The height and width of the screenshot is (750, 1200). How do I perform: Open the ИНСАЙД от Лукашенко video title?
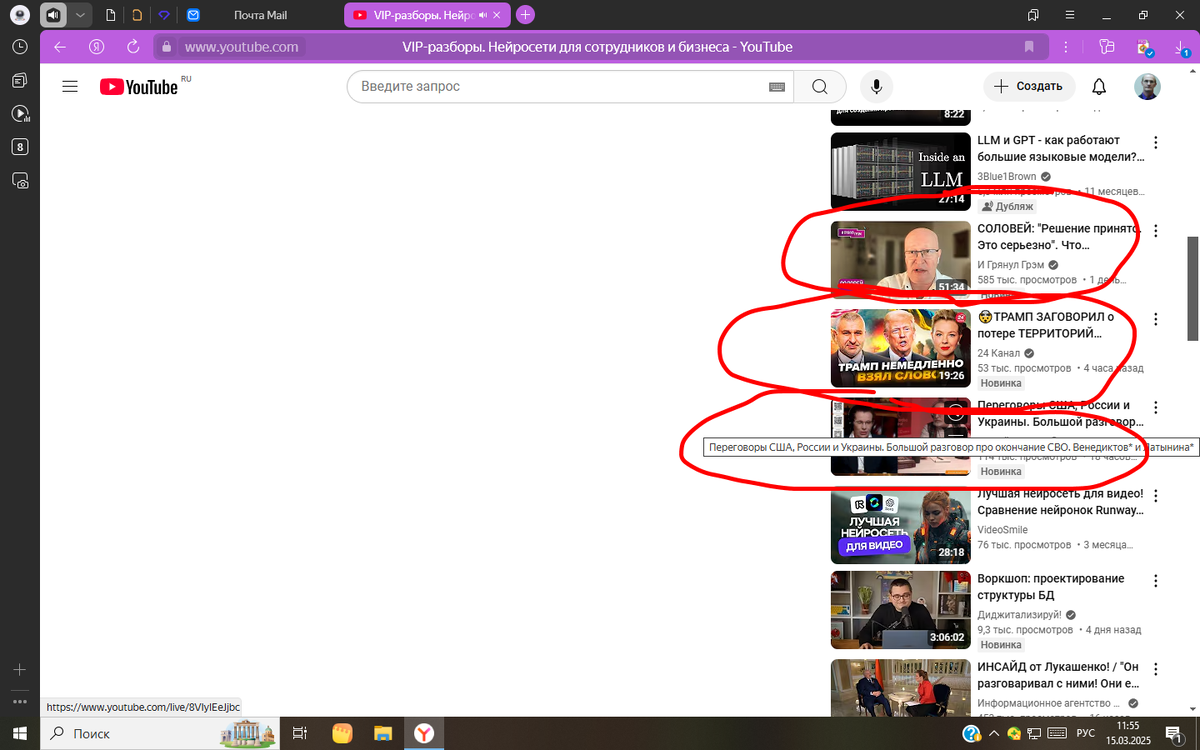tap(1058, 675)
